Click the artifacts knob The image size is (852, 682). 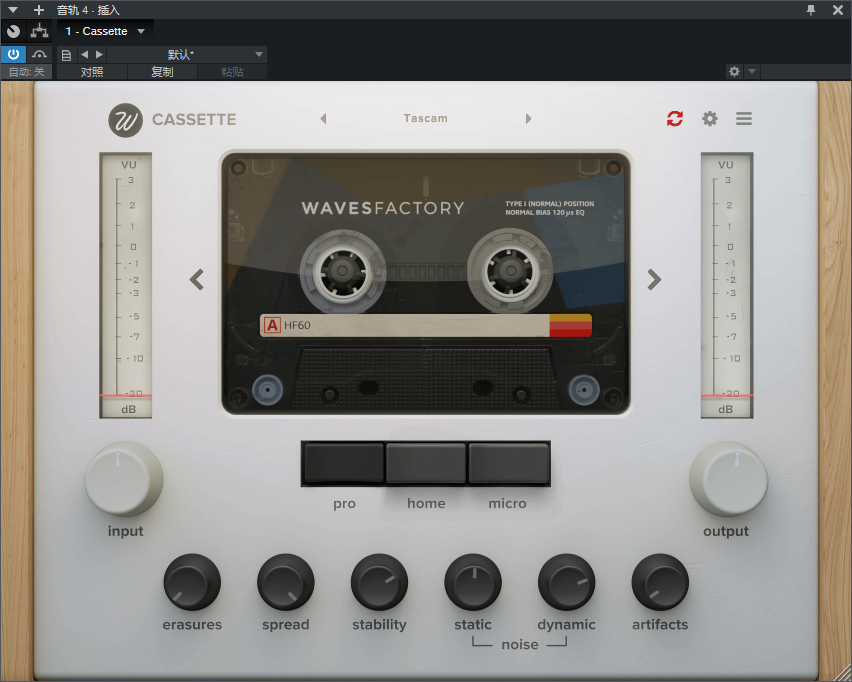pos(660,582)
